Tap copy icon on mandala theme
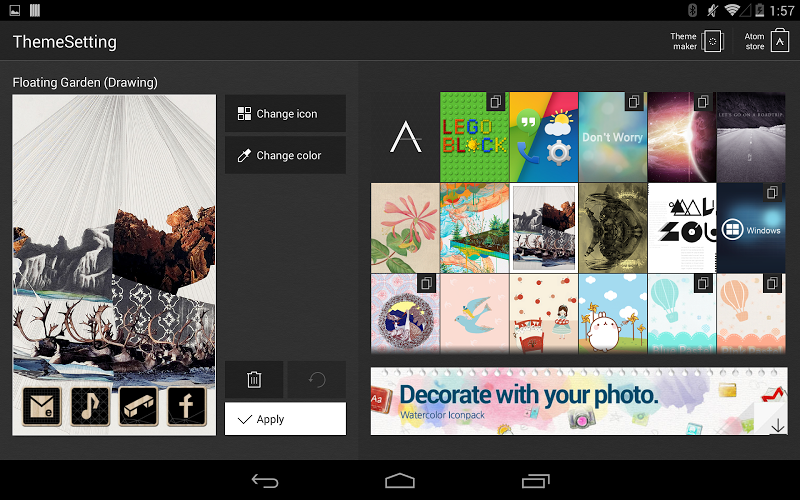This screenshot has height=500, width=800. [427, 283]
